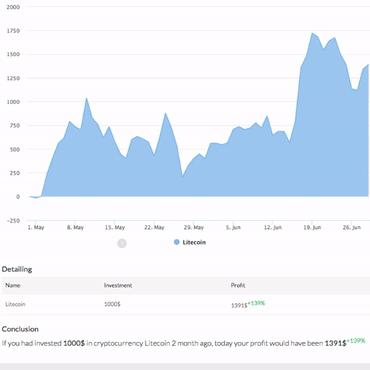Click the '22. May' axis label
This screenshot has height=370, width=370.
[154, 227]
